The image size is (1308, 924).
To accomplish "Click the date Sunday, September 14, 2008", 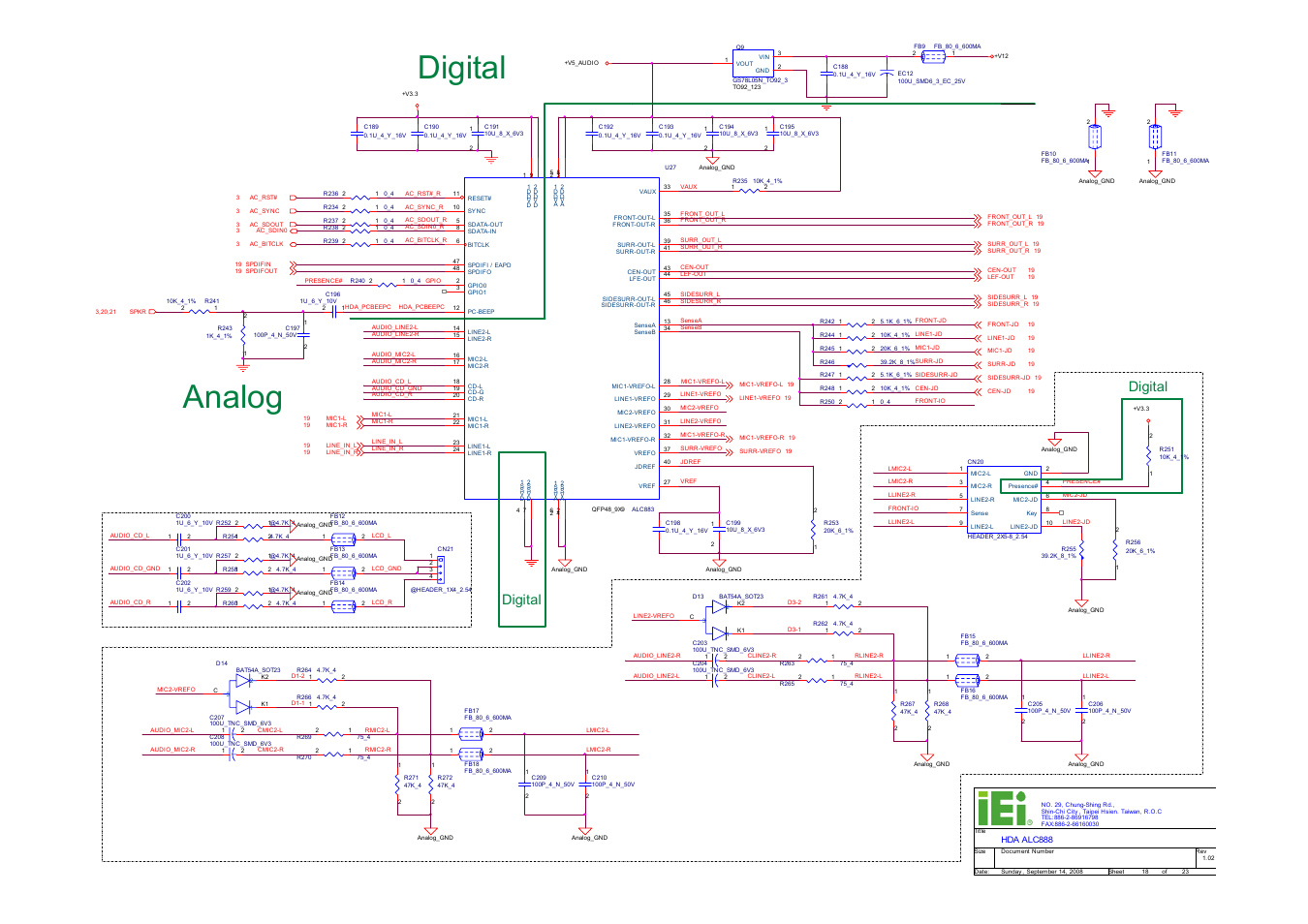I will (x=1042, y=872).
